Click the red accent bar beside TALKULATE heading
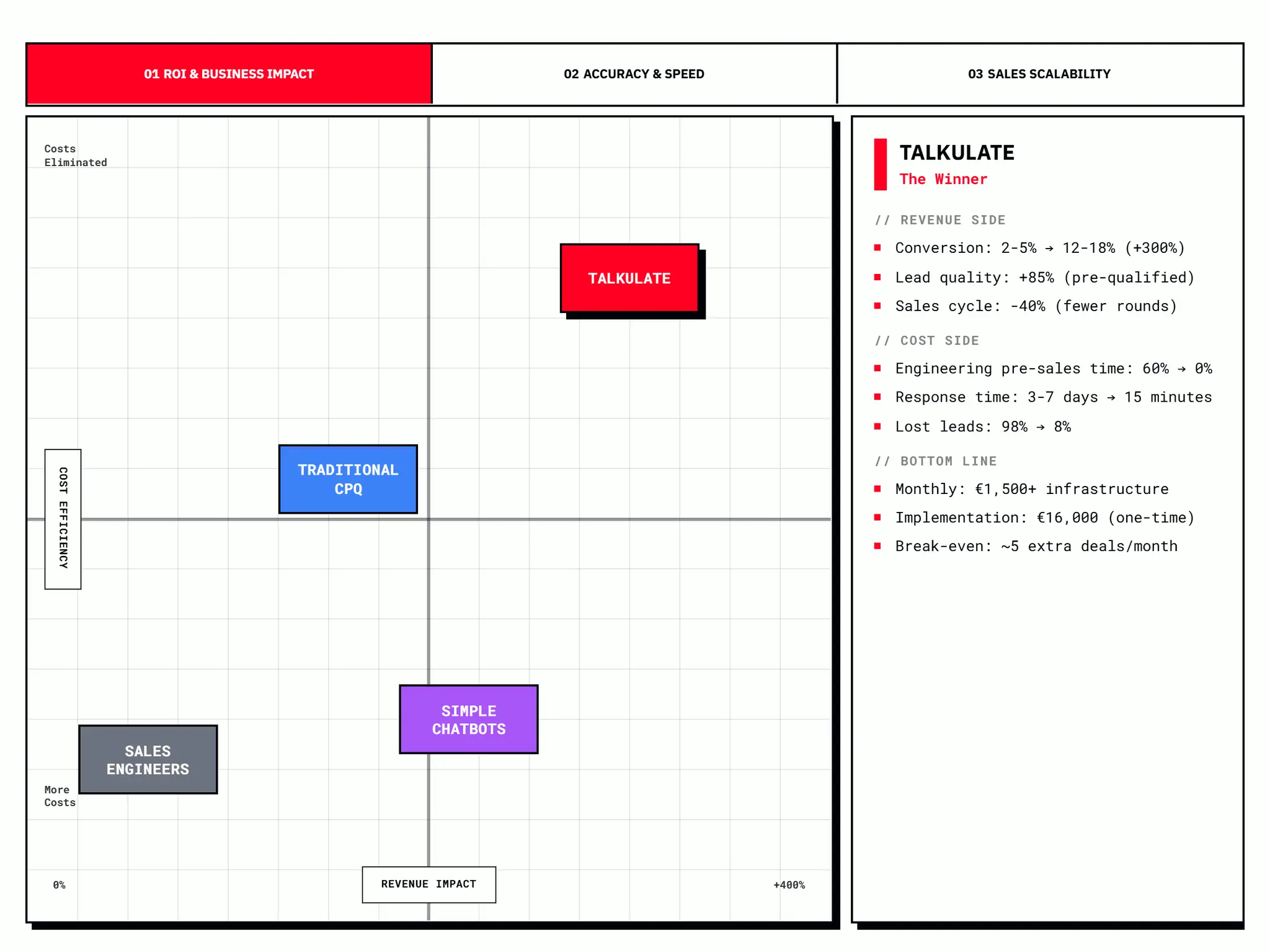This screenshot has width=1270, height=952. click(880, 164)
